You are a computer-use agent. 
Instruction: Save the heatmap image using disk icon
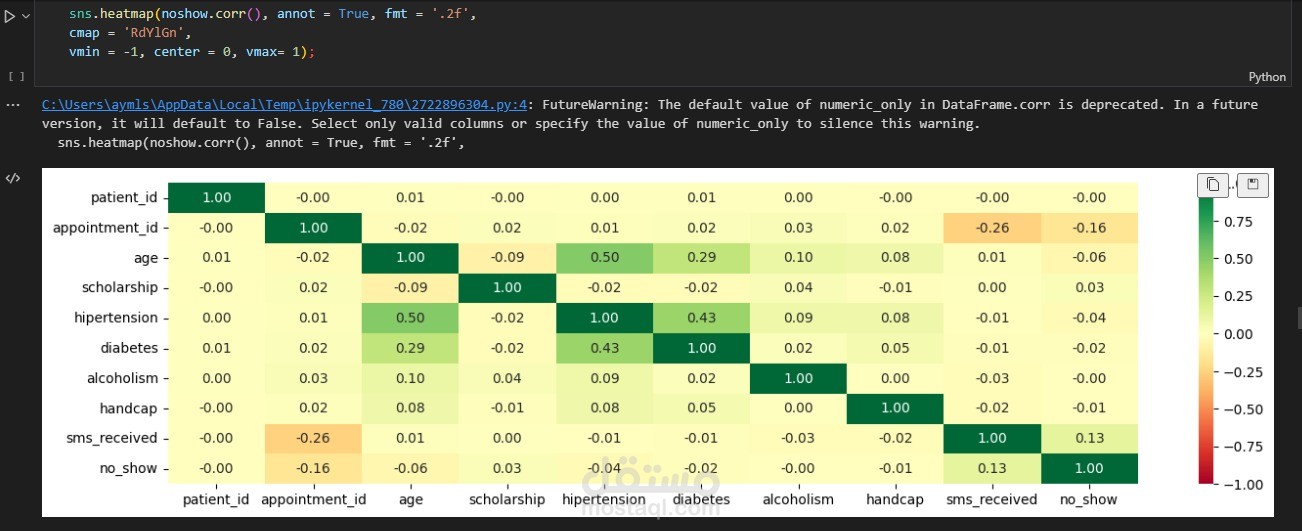tap(1253, 184)
